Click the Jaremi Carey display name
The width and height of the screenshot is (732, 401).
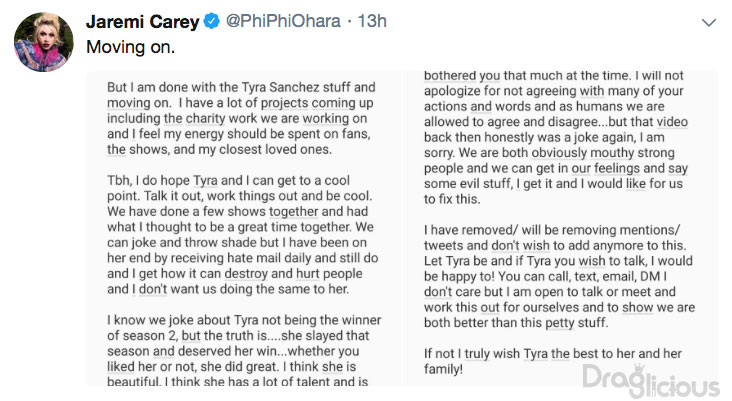pos(142,21)
